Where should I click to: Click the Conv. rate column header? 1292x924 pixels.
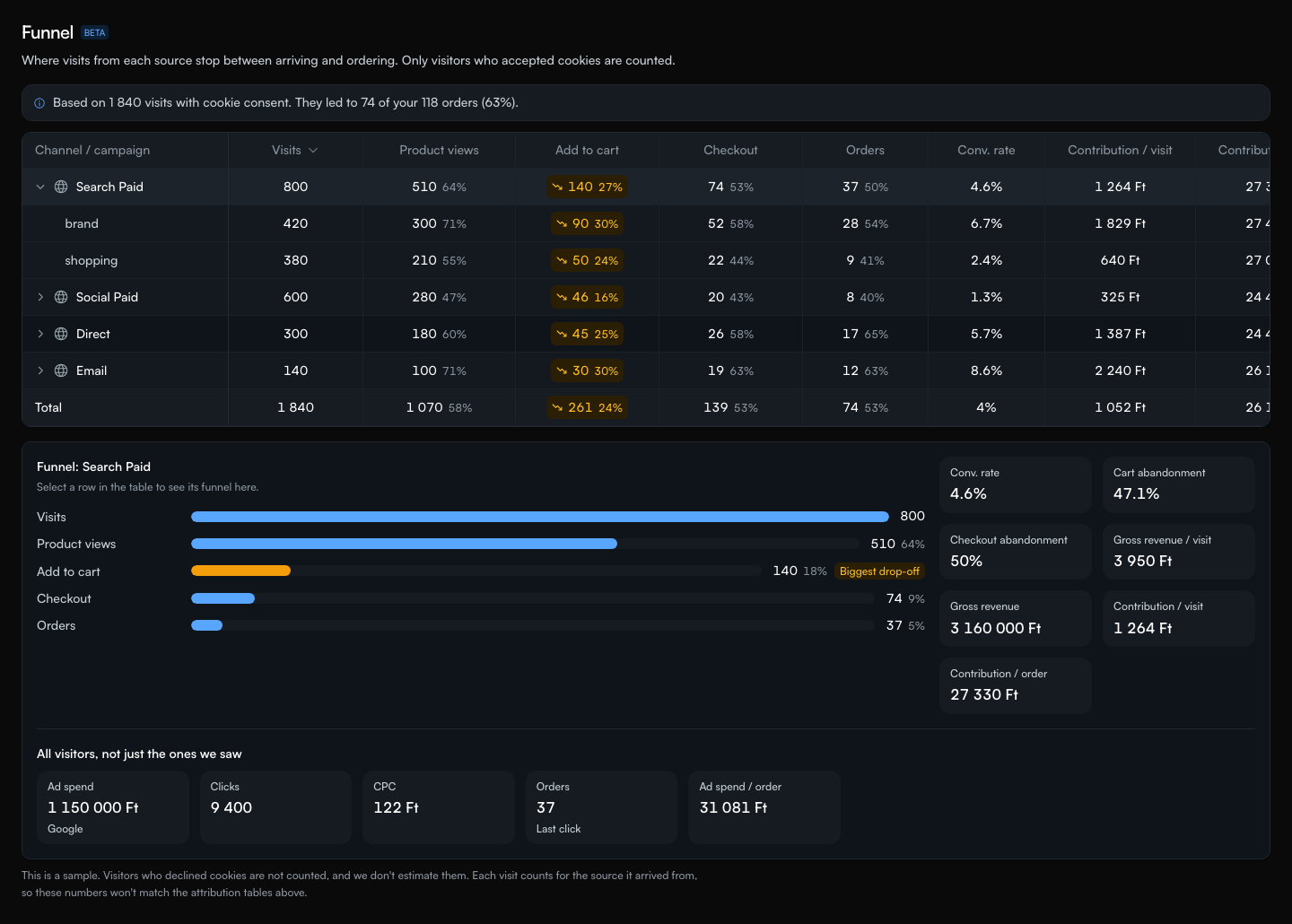[x=986, y=150]
